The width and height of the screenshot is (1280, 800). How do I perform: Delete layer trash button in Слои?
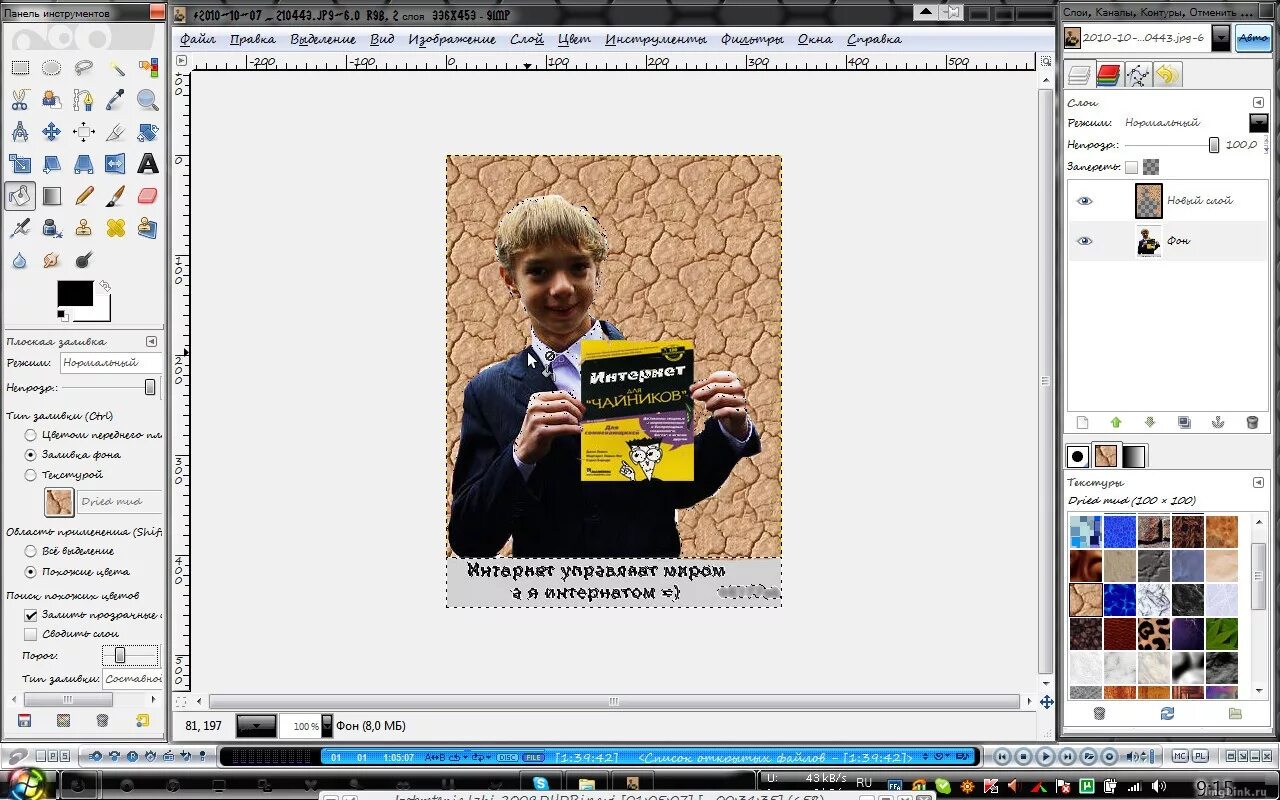pyautogui.click(x=1252, y=423)
